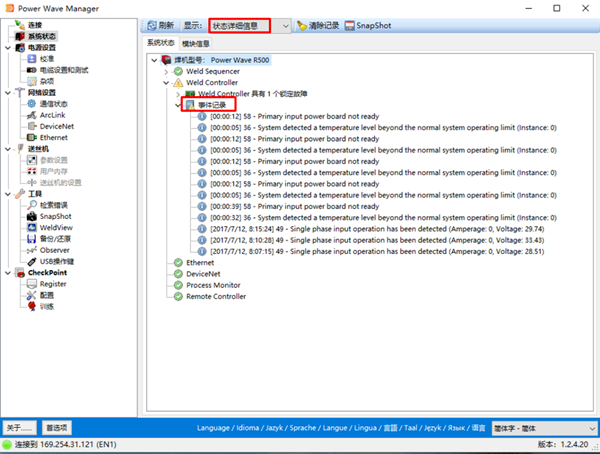Viewport: 600px width, 454px height.
Task: Click the 送丝机的设置 feeder setup item
Action: tap(60, 183)
